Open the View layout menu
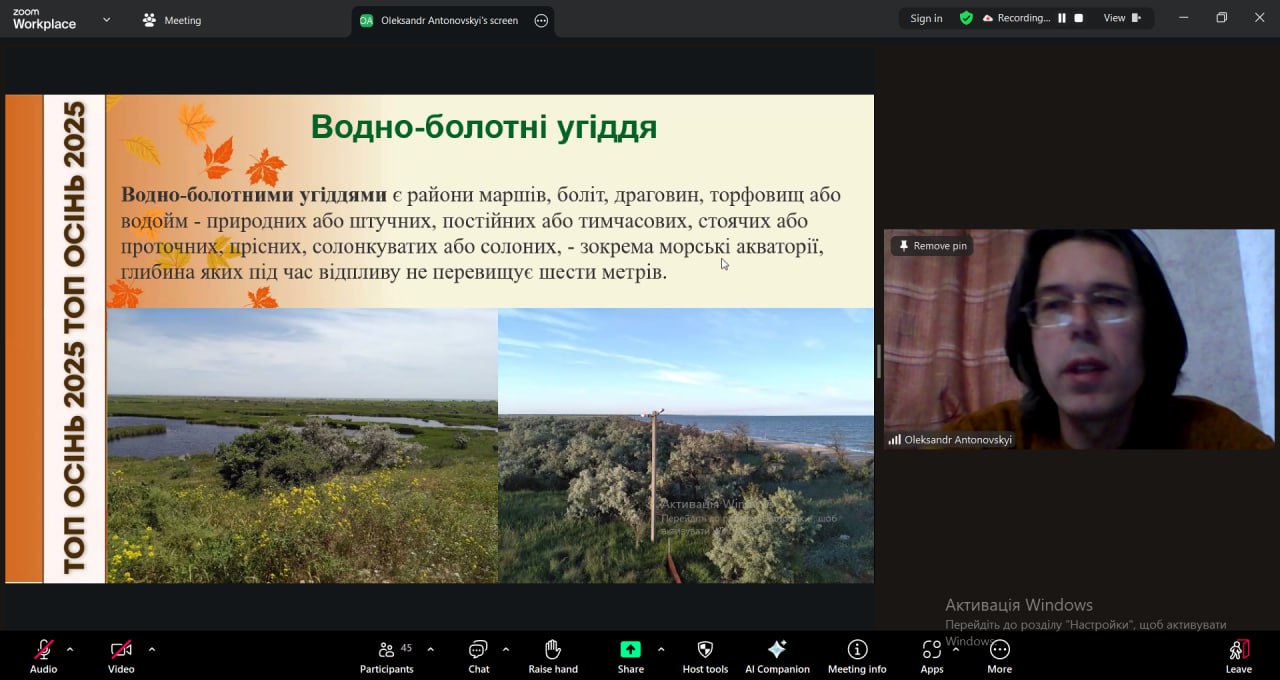This screenshot has width=1280, height=680. point(1122,18)
